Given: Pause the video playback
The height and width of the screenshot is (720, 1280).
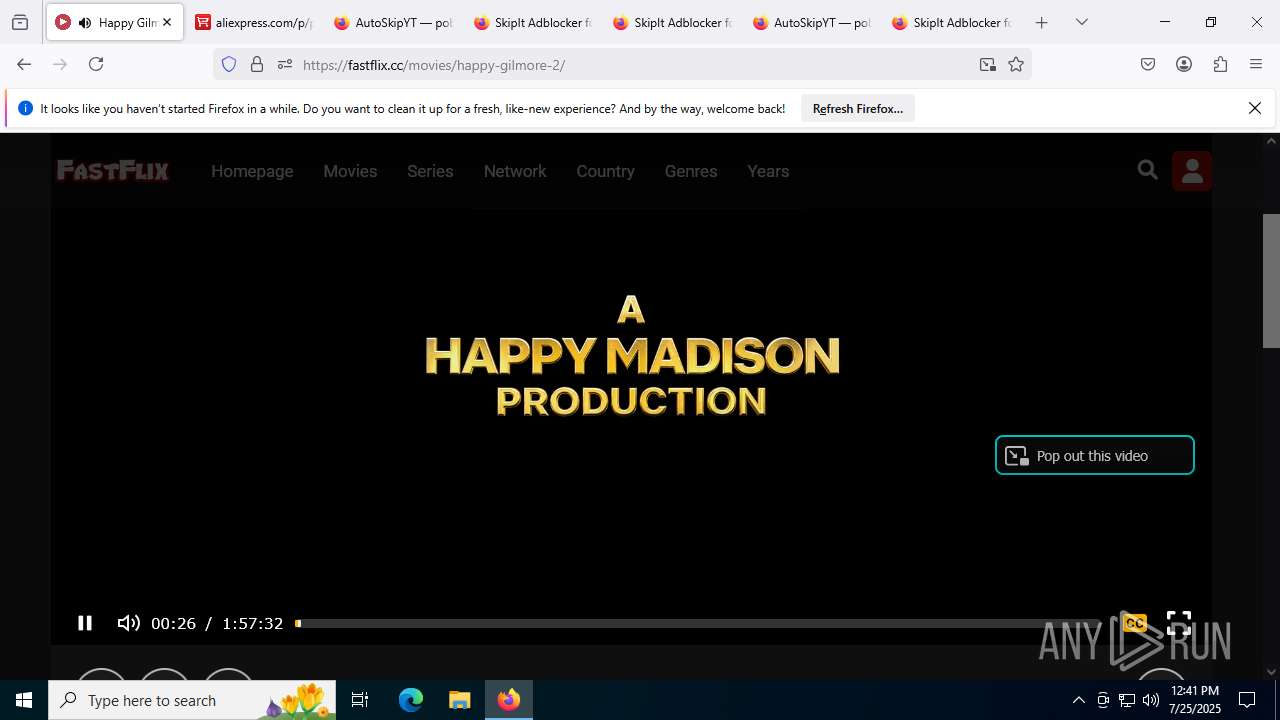Looking at the screenshot, I should coord(85,623).
